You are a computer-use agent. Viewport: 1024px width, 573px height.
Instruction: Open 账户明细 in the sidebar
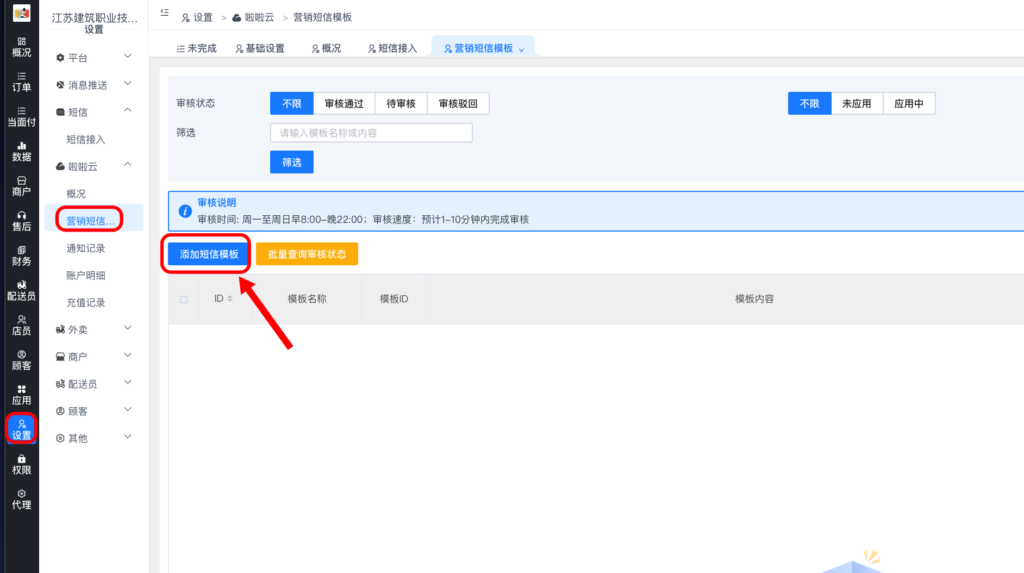(86, 275)
